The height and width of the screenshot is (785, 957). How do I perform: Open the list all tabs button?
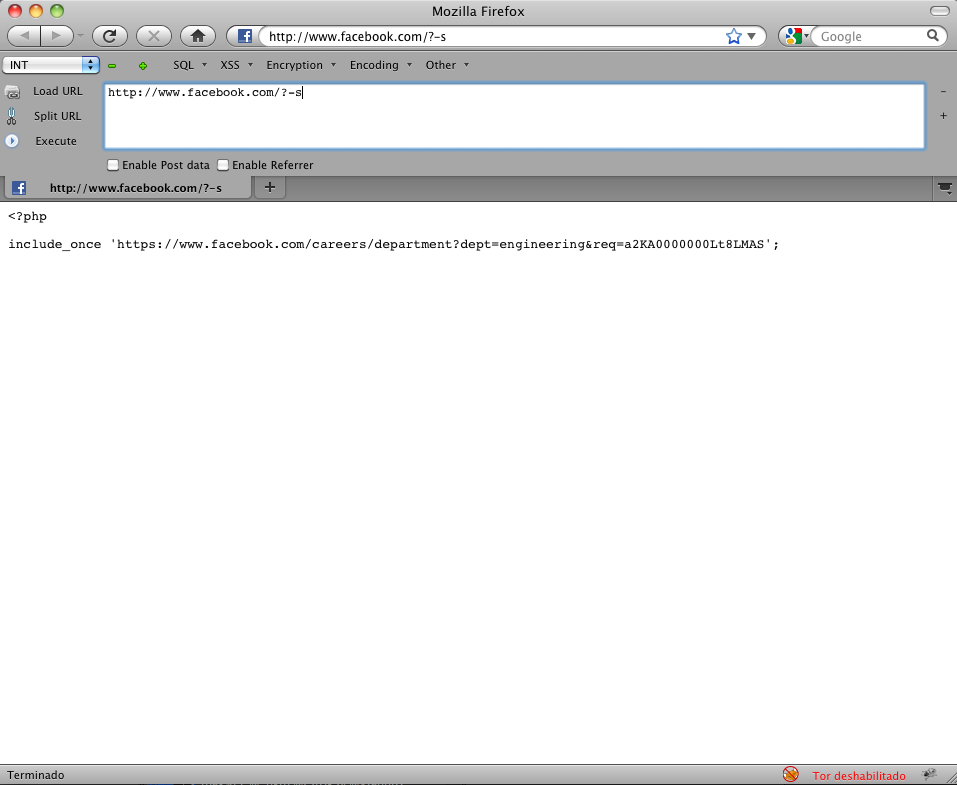click(x=945, y=188)
